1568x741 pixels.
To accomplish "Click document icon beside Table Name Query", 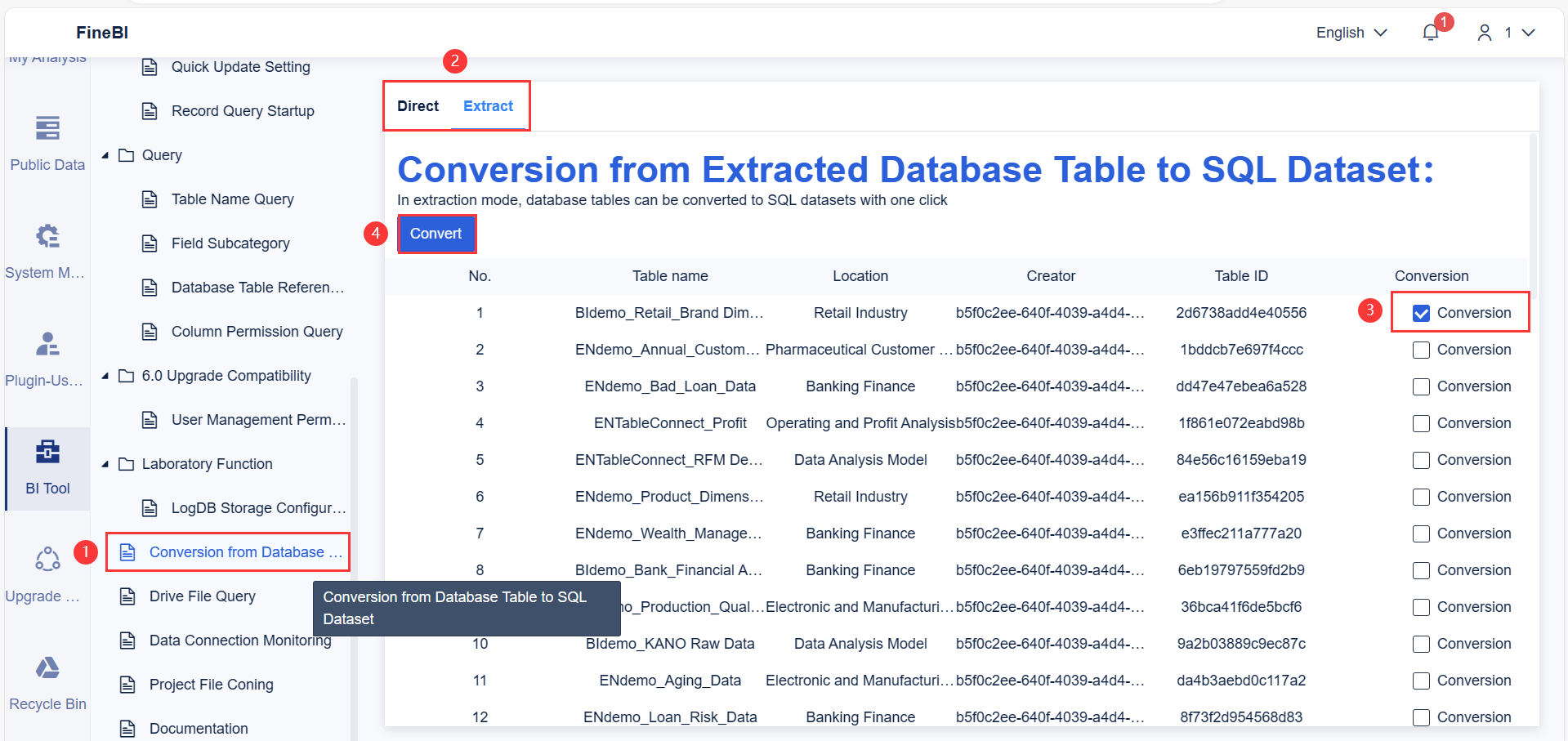I will (150, 199).
